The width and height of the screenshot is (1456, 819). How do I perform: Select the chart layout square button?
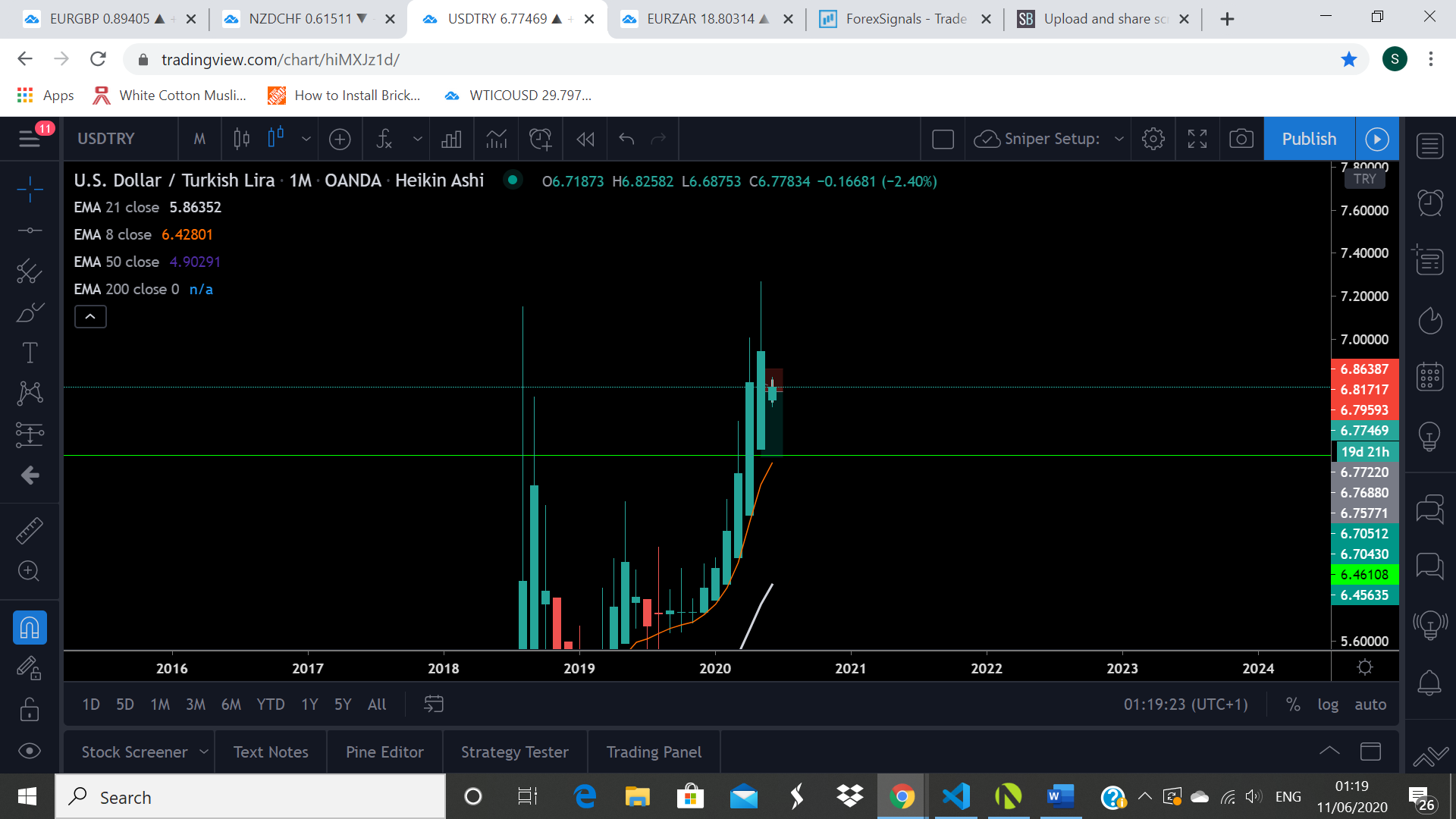[943, 139]
